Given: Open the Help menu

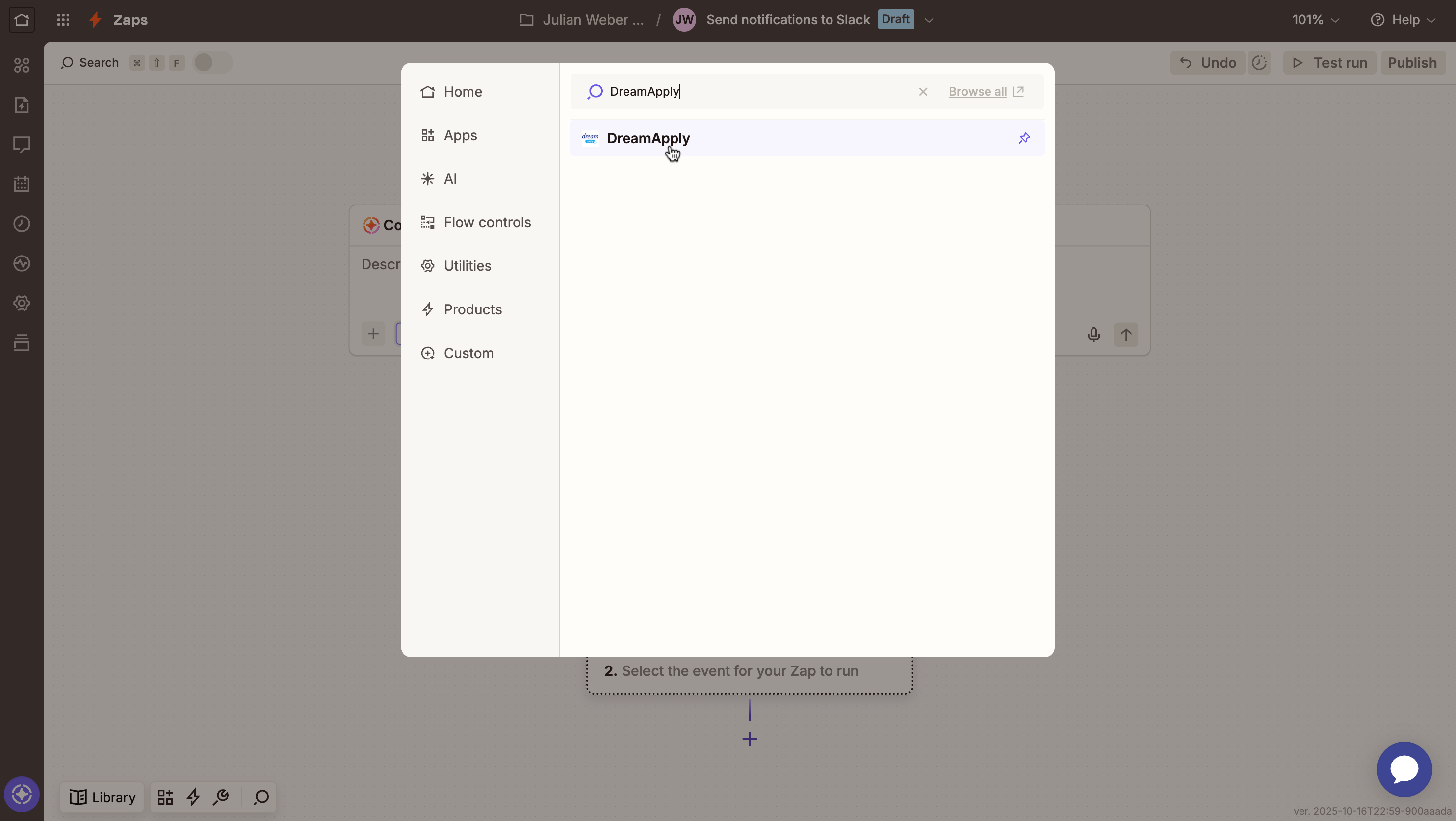Looking at the screenshot, I should pyautogui.click(x=1403, y=20).
